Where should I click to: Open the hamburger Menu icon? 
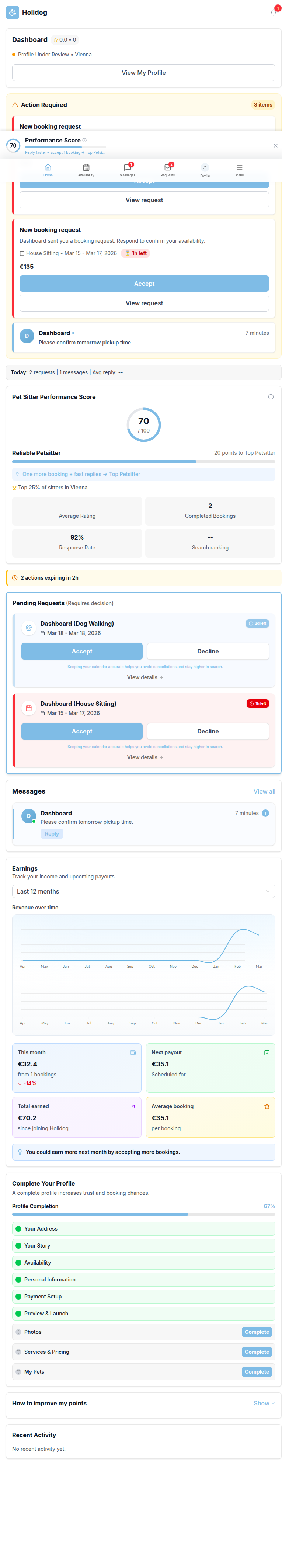(x=239, y=168)
